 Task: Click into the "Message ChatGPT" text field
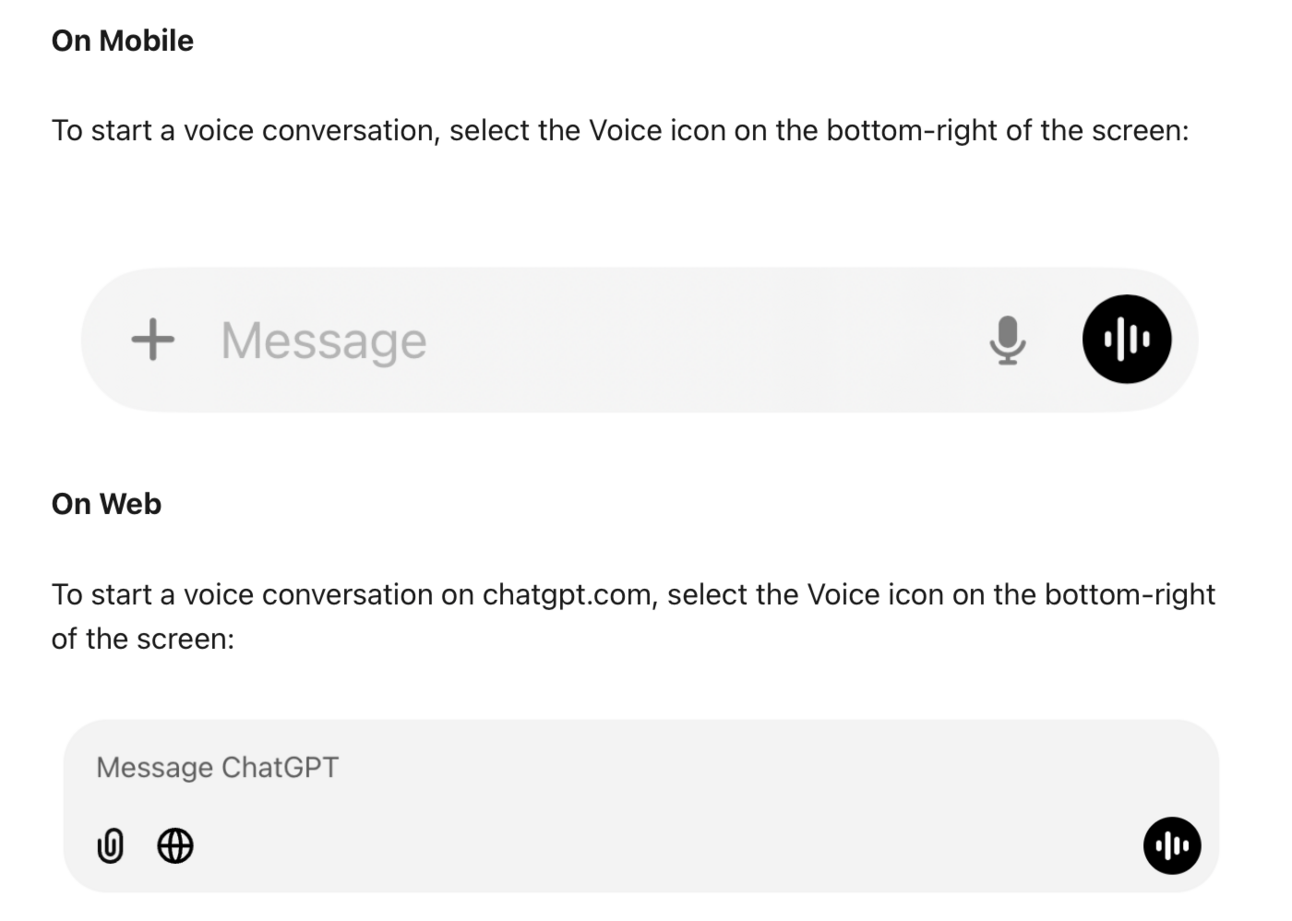218,768
